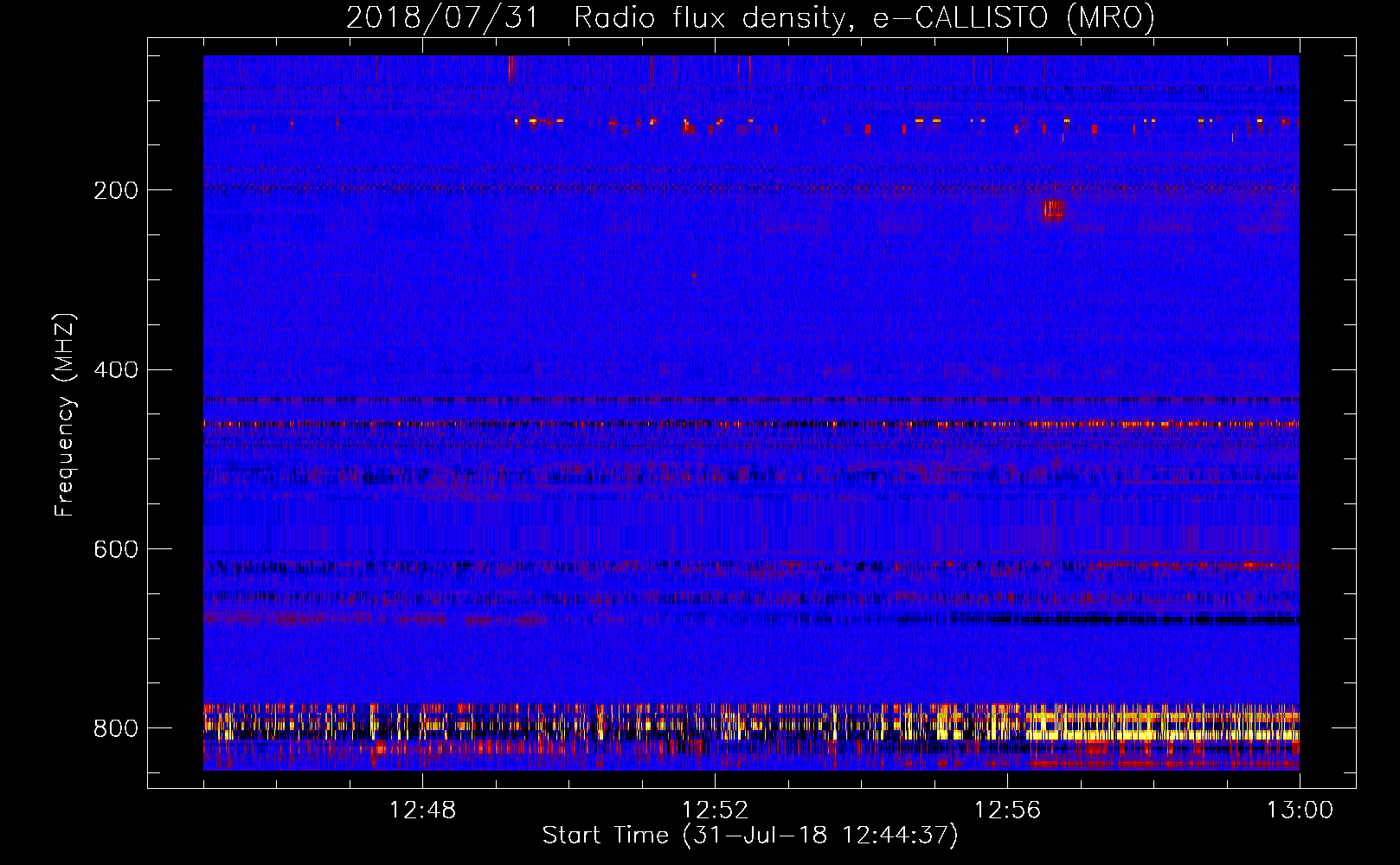Image resolution: width=1400 pixels, height=865 pixels.
Task: Click the red burst spot near 12:56 below 200 MHz
Action: [1053, 209]
